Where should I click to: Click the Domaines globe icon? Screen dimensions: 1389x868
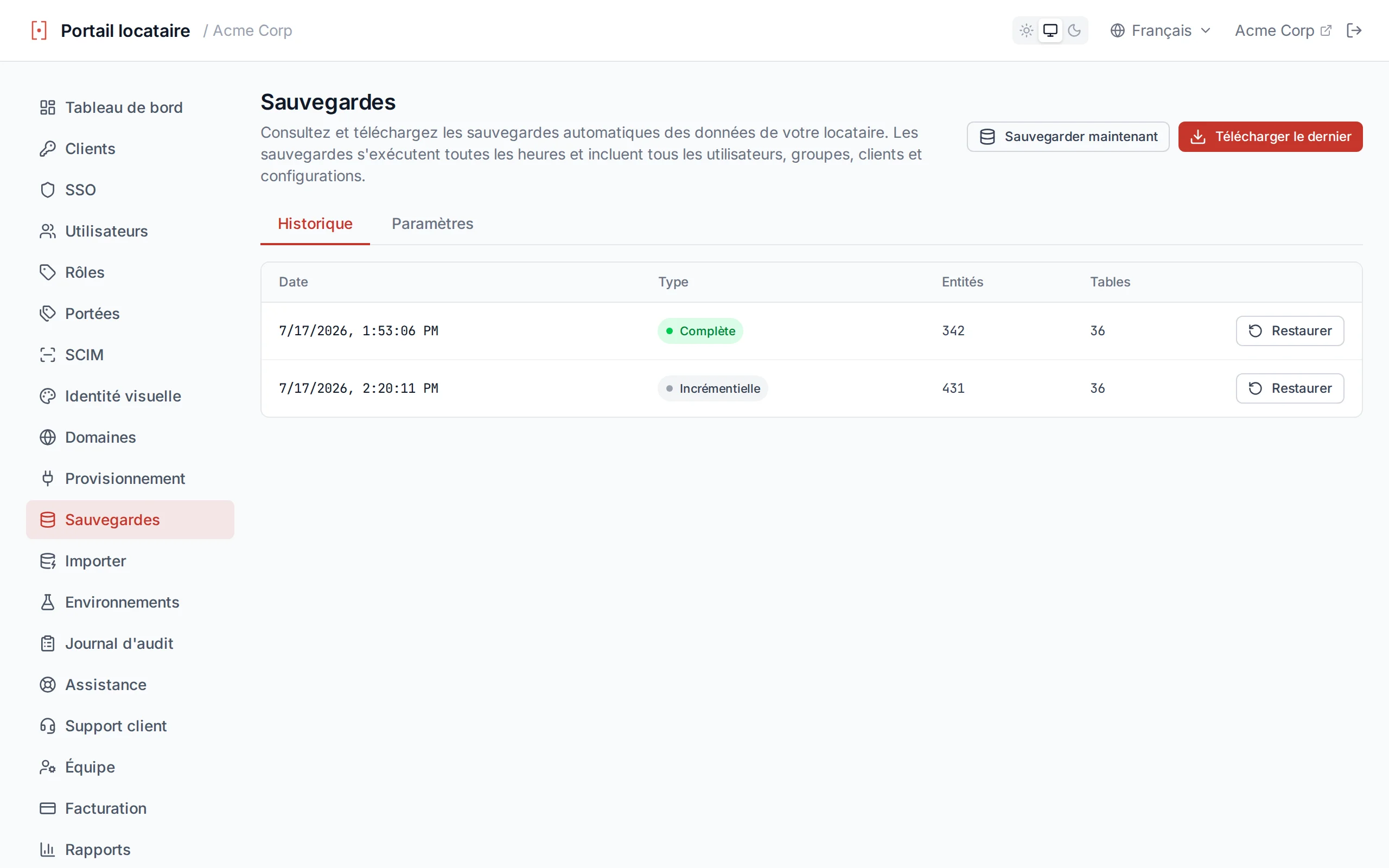[x=48, y=437]
